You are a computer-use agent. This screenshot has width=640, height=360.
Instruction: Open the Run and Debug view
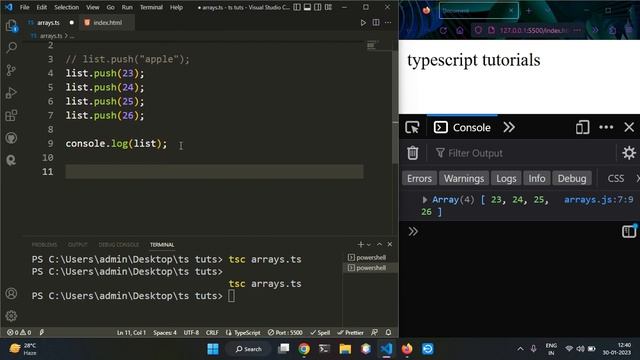11,93
